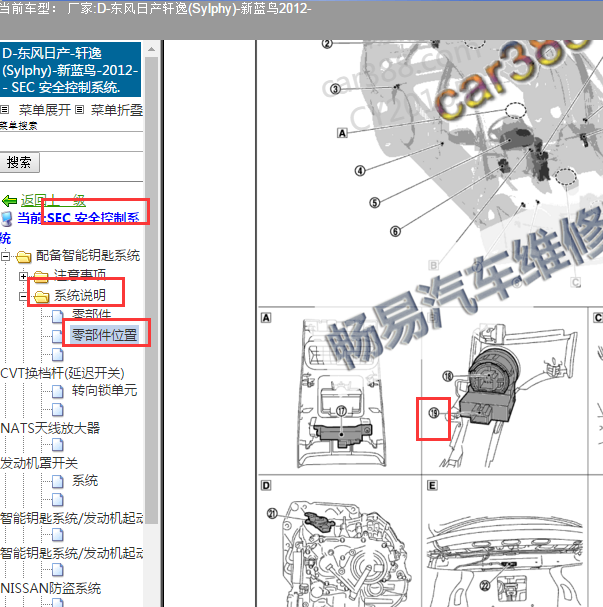Viewport: 603px width, 607px height.
Task: Click the document icon above NATS天线放大器
Action: 58,409
